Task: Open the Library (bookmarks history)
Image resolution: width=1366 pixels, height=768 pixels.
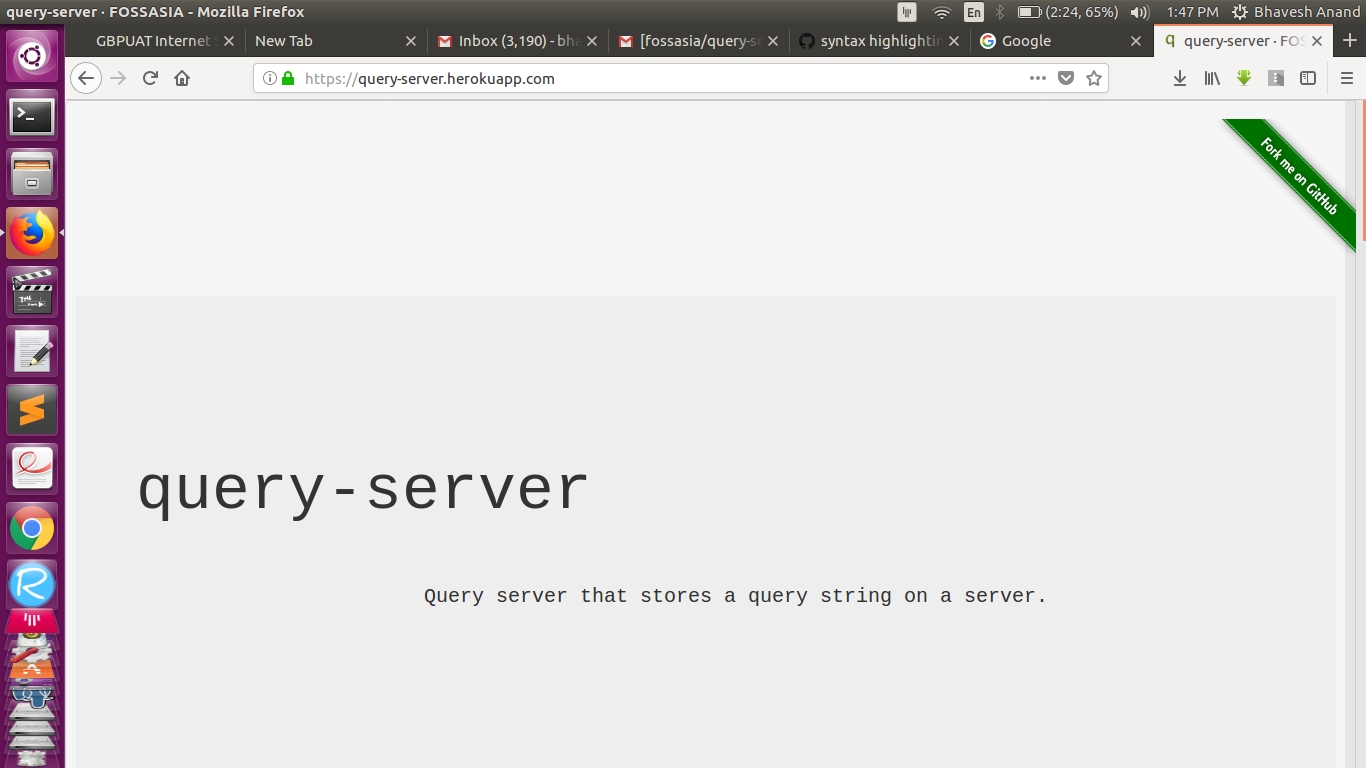Action: point(1212,78)
